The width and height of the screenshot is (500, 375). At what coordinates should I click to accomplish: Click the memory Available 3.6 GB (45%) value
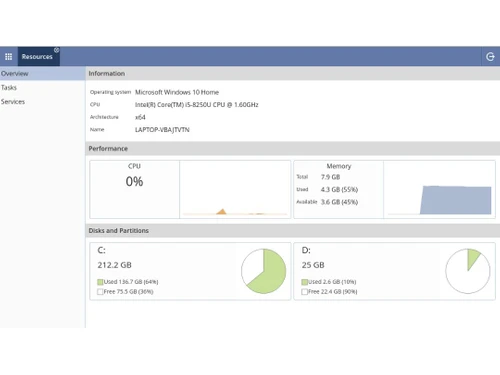click(339, 202)
